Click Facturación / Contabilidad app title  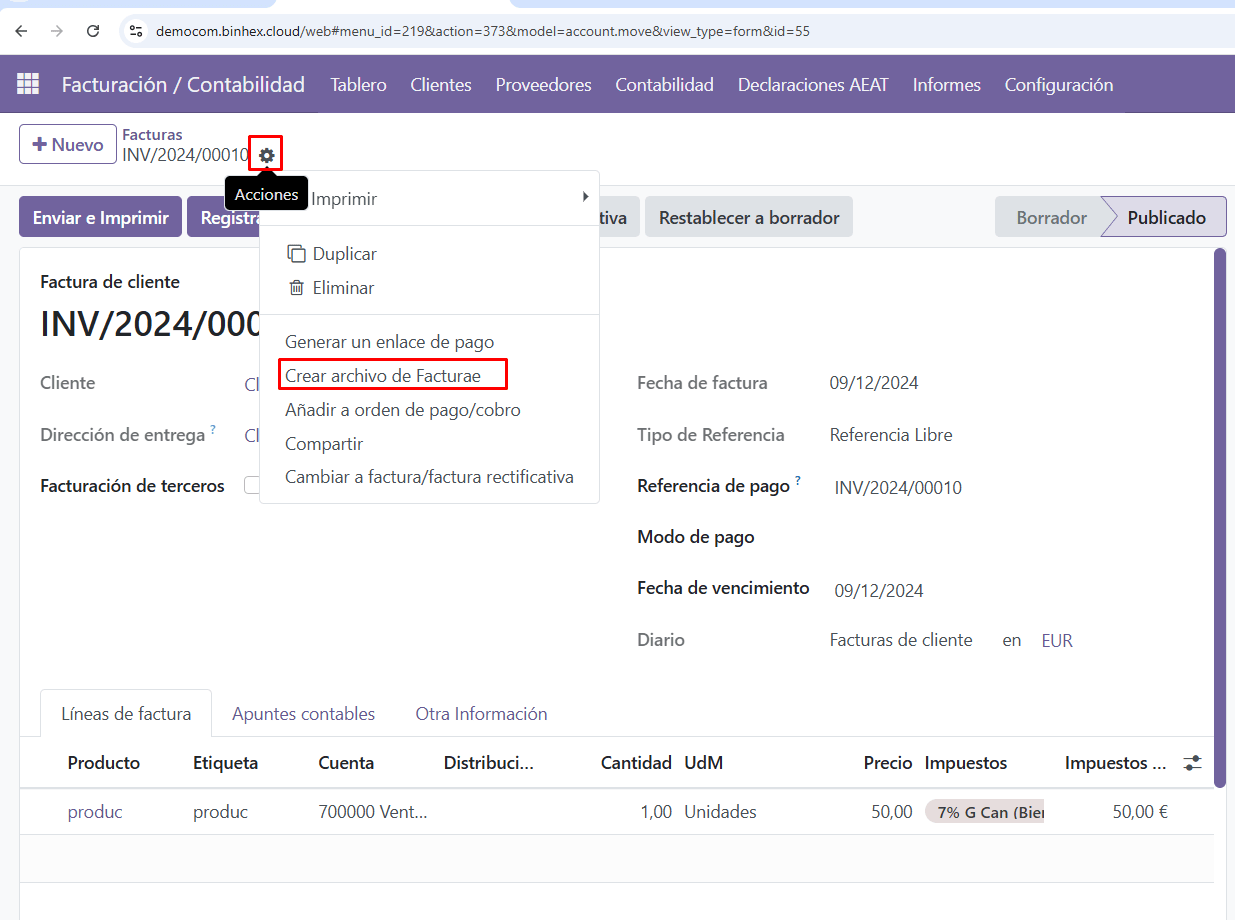[183, 85]
